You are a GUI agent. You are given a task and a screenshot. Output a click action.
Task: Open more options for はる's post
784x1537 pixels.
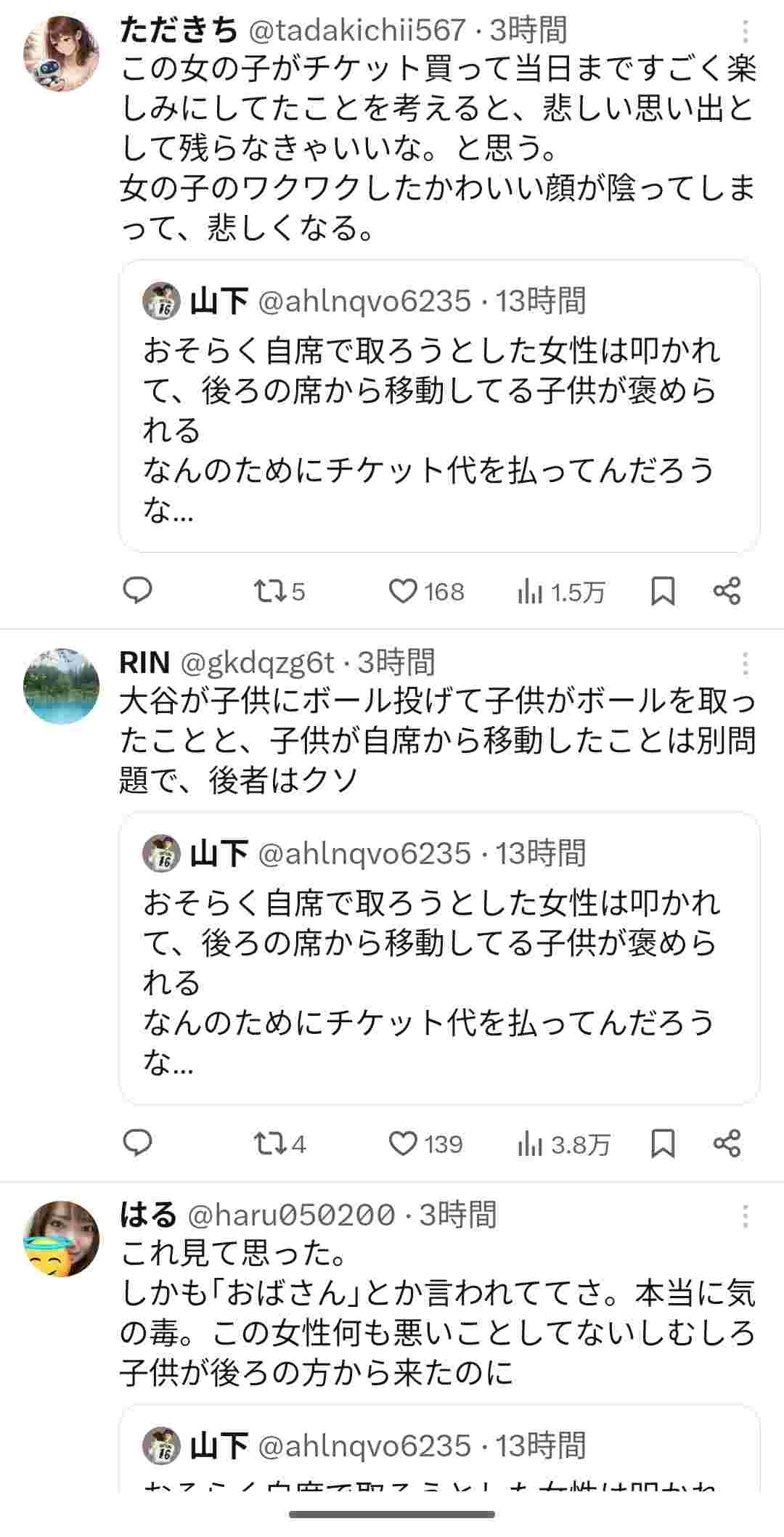[745, 1215]
